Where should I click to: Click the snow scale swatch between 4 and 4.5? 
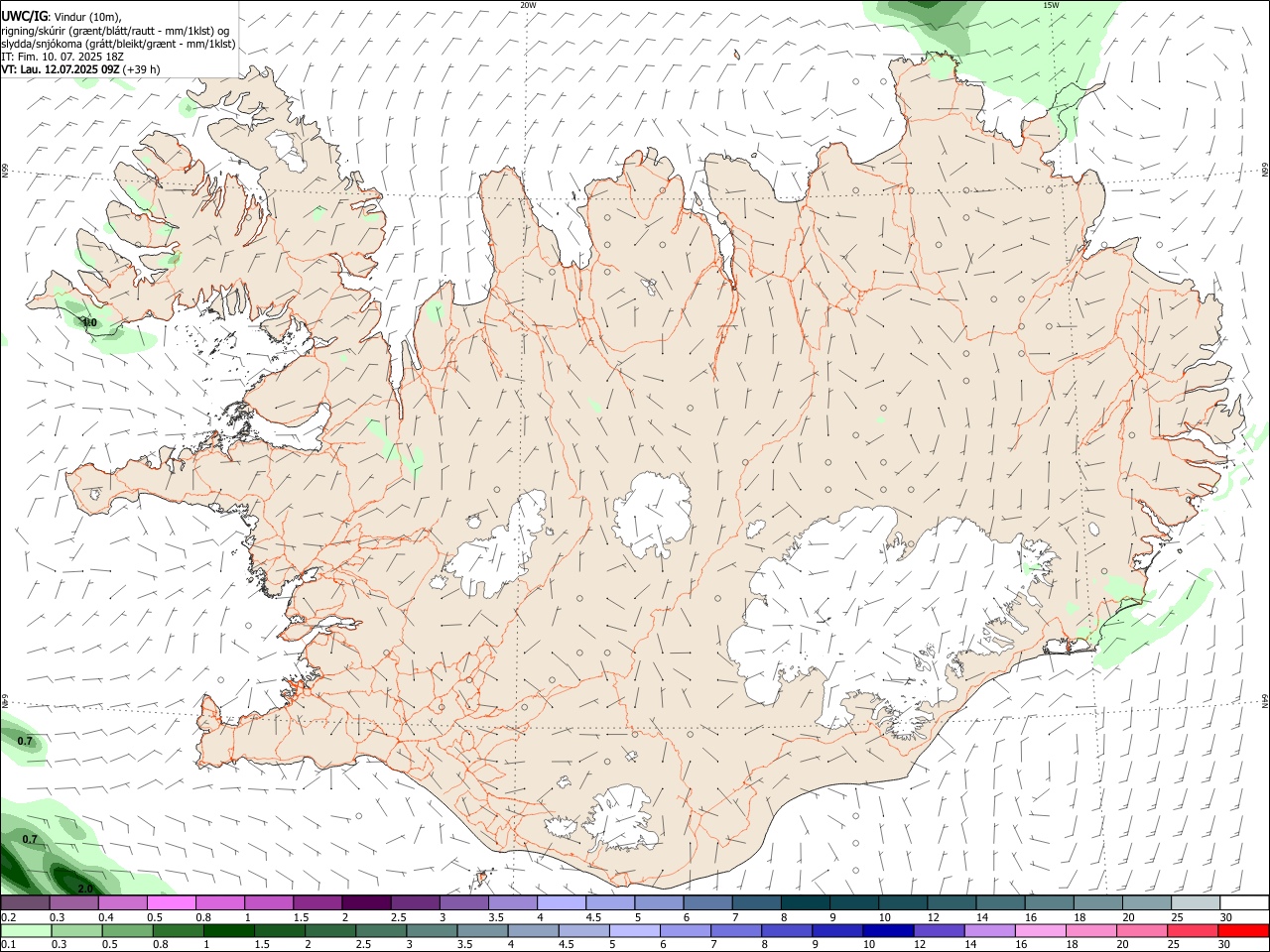(x=561, y=903)
